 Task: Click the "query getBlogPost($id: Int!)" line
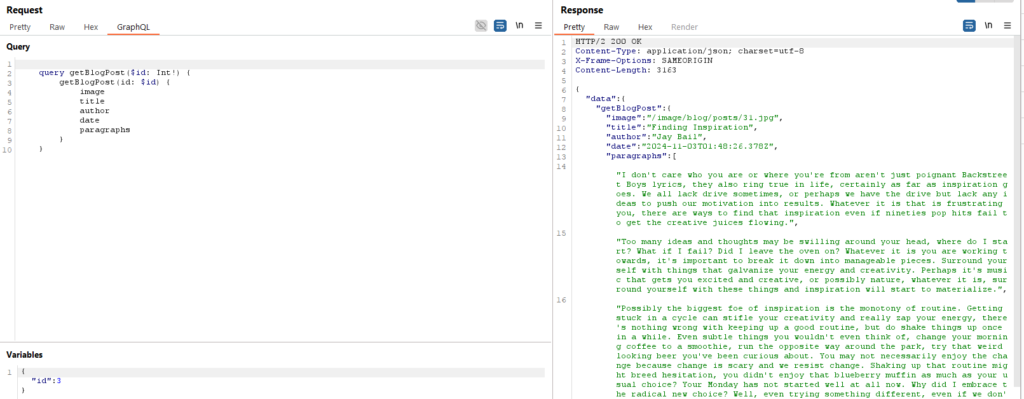(x=114, y=73)
